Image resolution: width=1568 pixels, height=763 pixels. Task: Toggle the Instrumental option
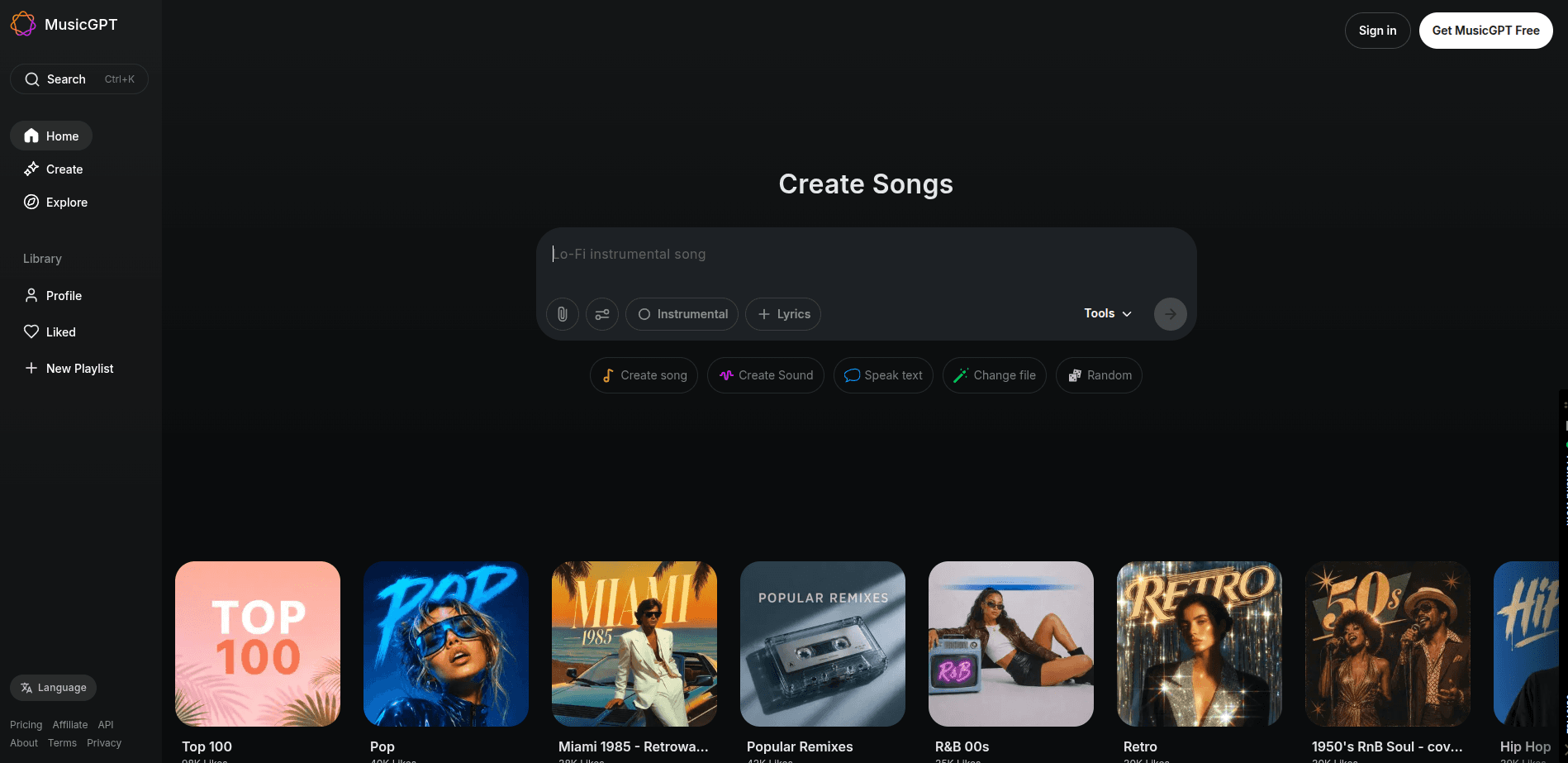[x=682, y=314]
